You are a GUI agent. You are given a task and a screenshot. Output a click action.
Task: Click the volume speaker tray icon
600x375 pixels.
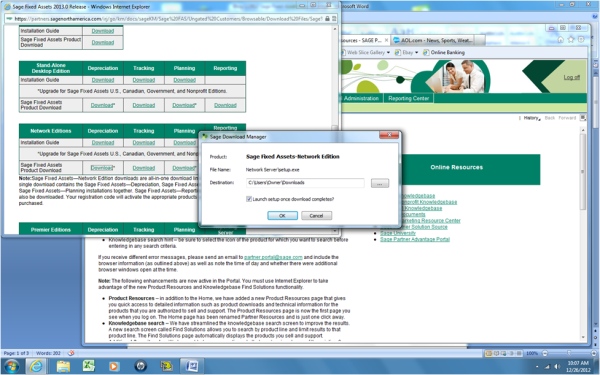(558, 367)
